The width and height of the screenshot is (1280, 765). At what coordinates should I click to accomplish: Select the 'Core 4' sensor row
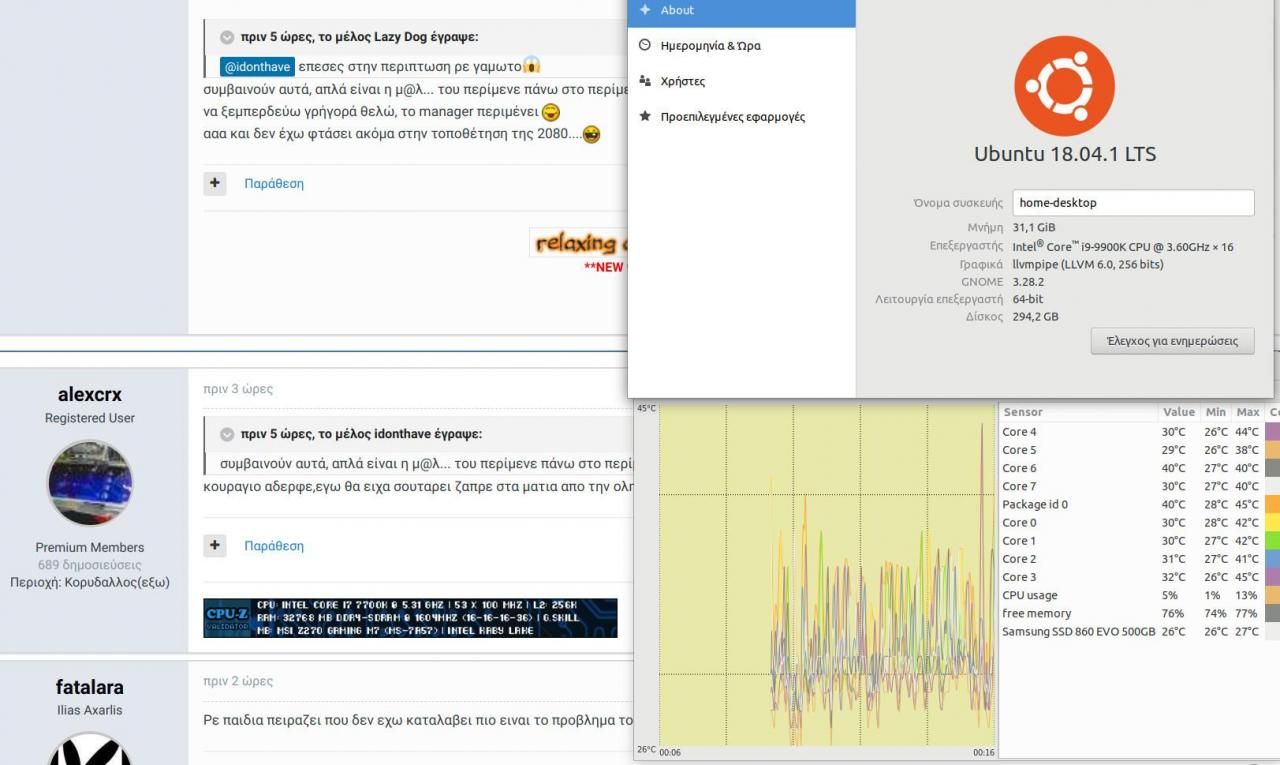click(x=1140, y=432)
